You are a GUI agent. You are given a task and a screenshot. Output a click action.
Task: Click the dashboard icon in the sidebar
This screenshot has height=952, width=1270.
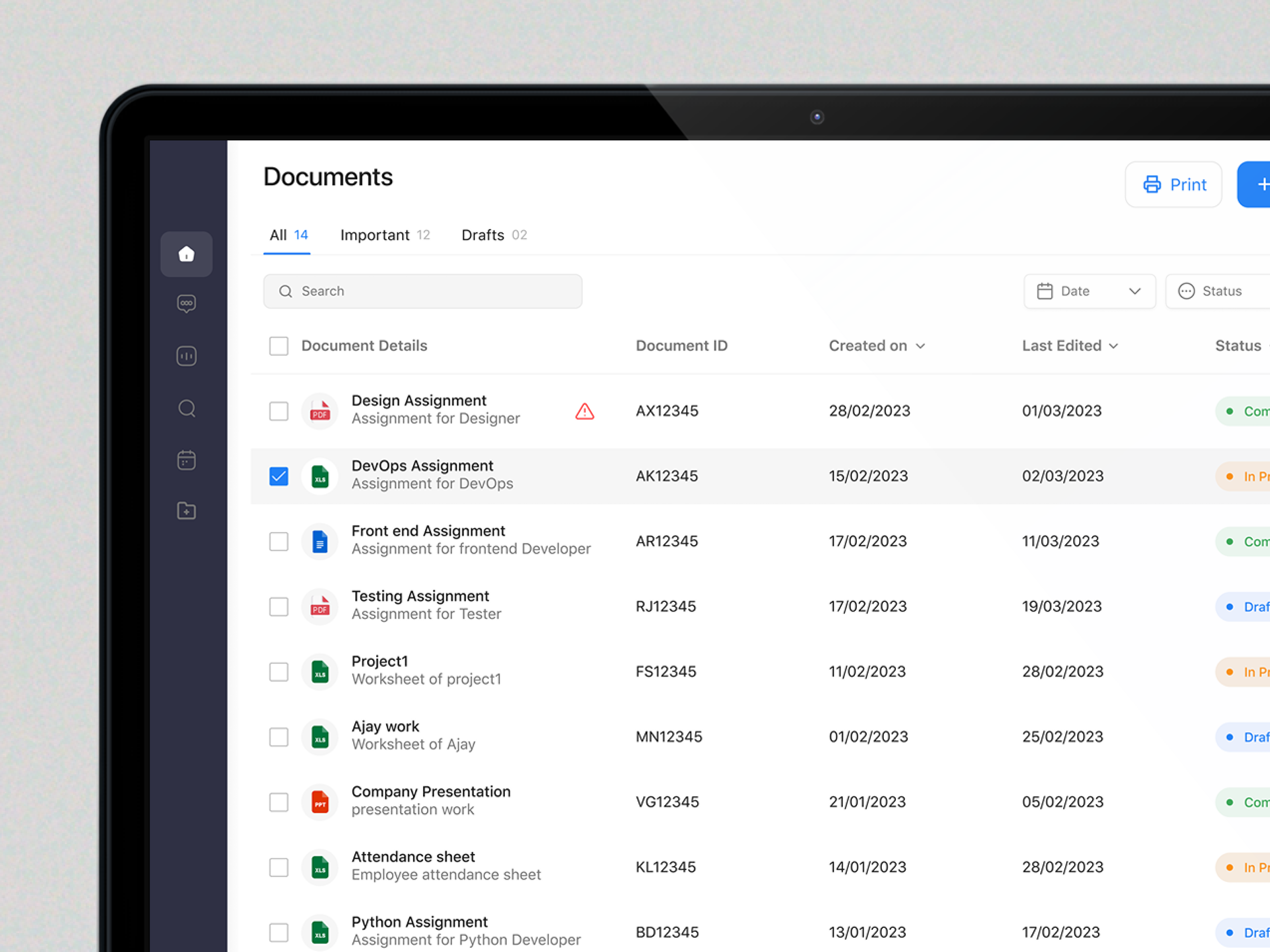(186, 356)
